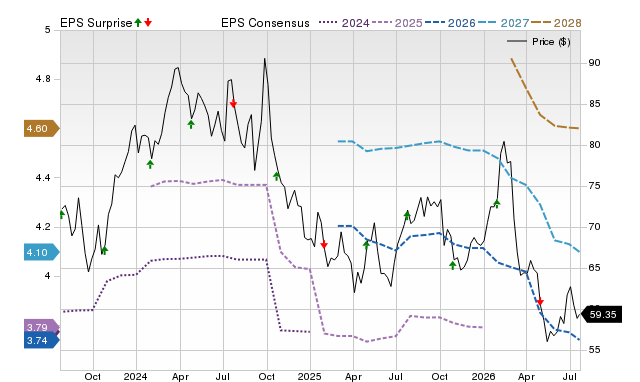This screenshot has height=382, width=640.
Task: Click the 75 label on the price axis
Action: [594, 186]
